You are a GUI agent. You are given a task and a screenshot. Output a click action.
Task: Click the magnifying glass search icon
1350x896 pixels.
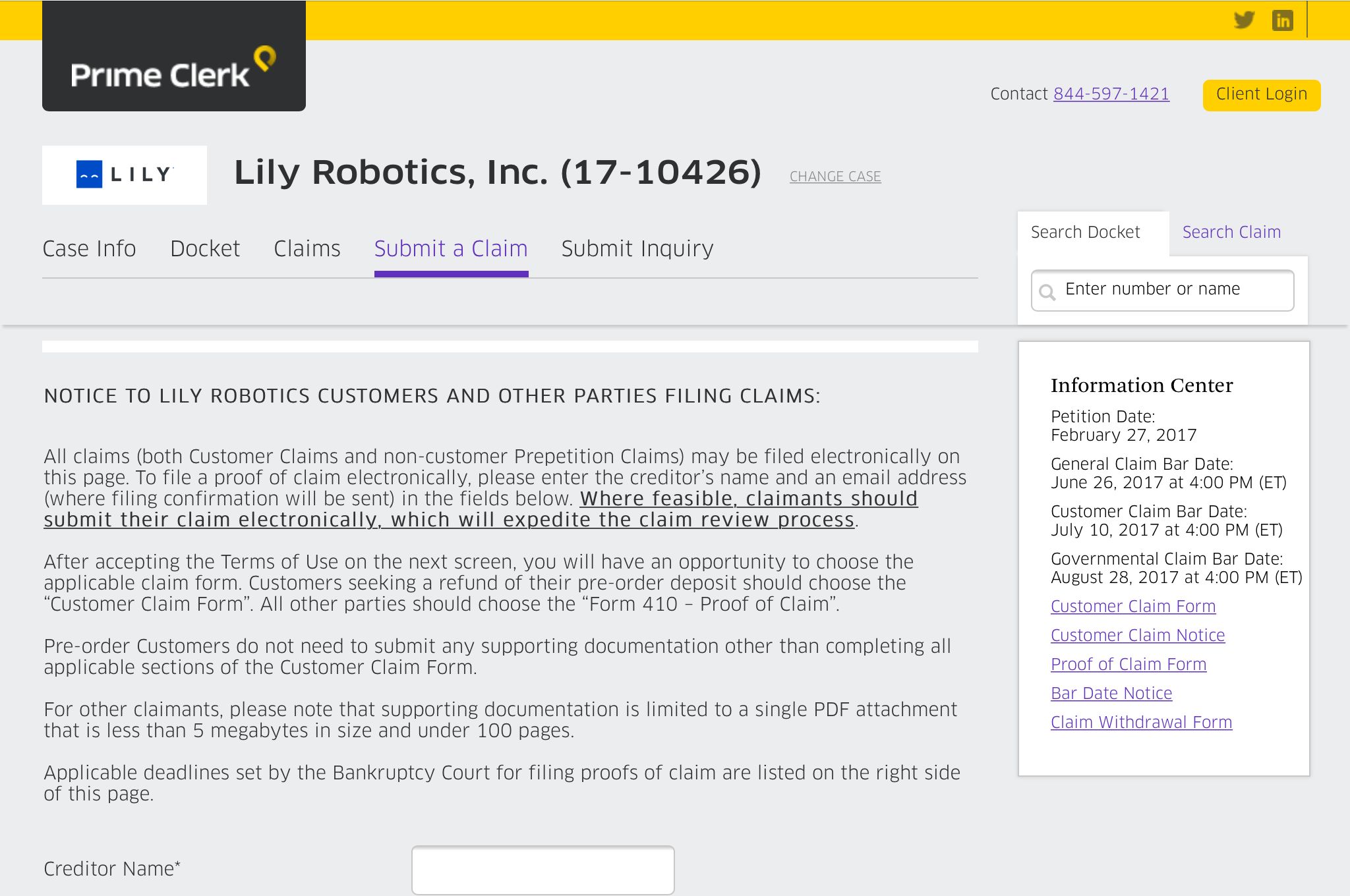point(1048,291)
